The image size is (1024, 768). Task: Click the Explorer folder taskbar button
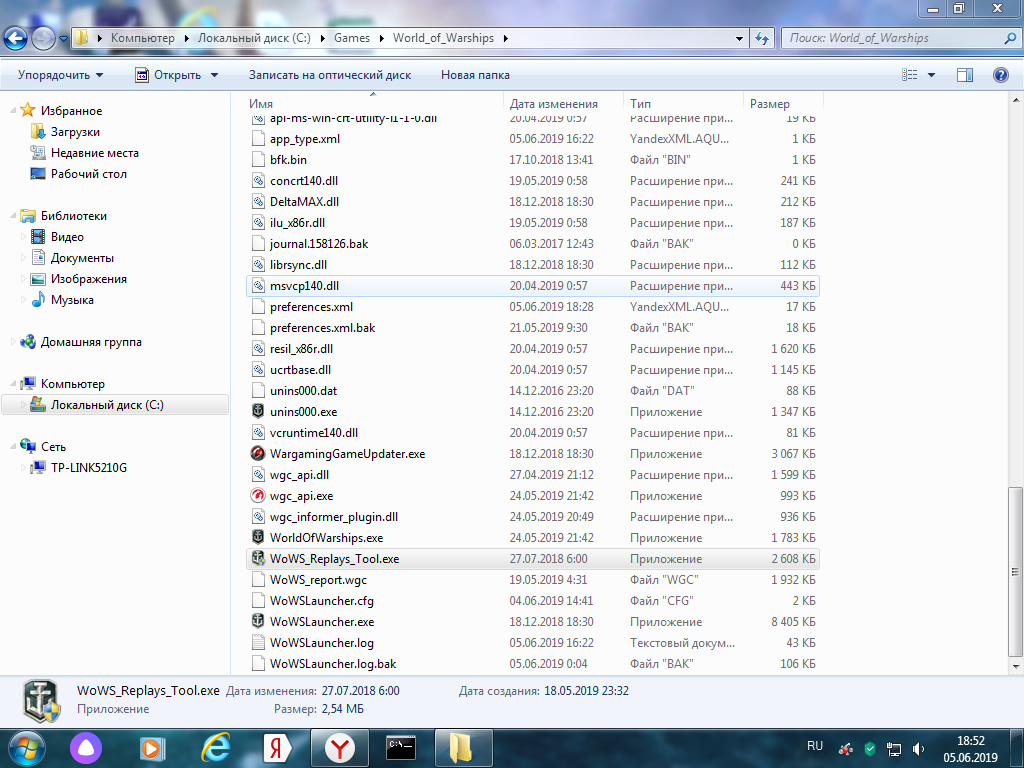point(462,748)
